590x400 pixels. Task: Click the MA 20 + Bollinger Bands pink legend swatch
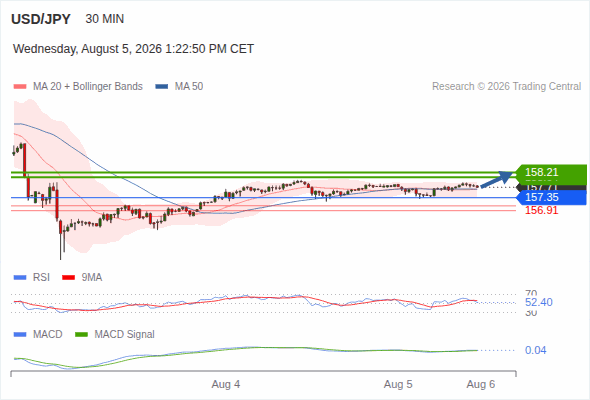point(20,87)
